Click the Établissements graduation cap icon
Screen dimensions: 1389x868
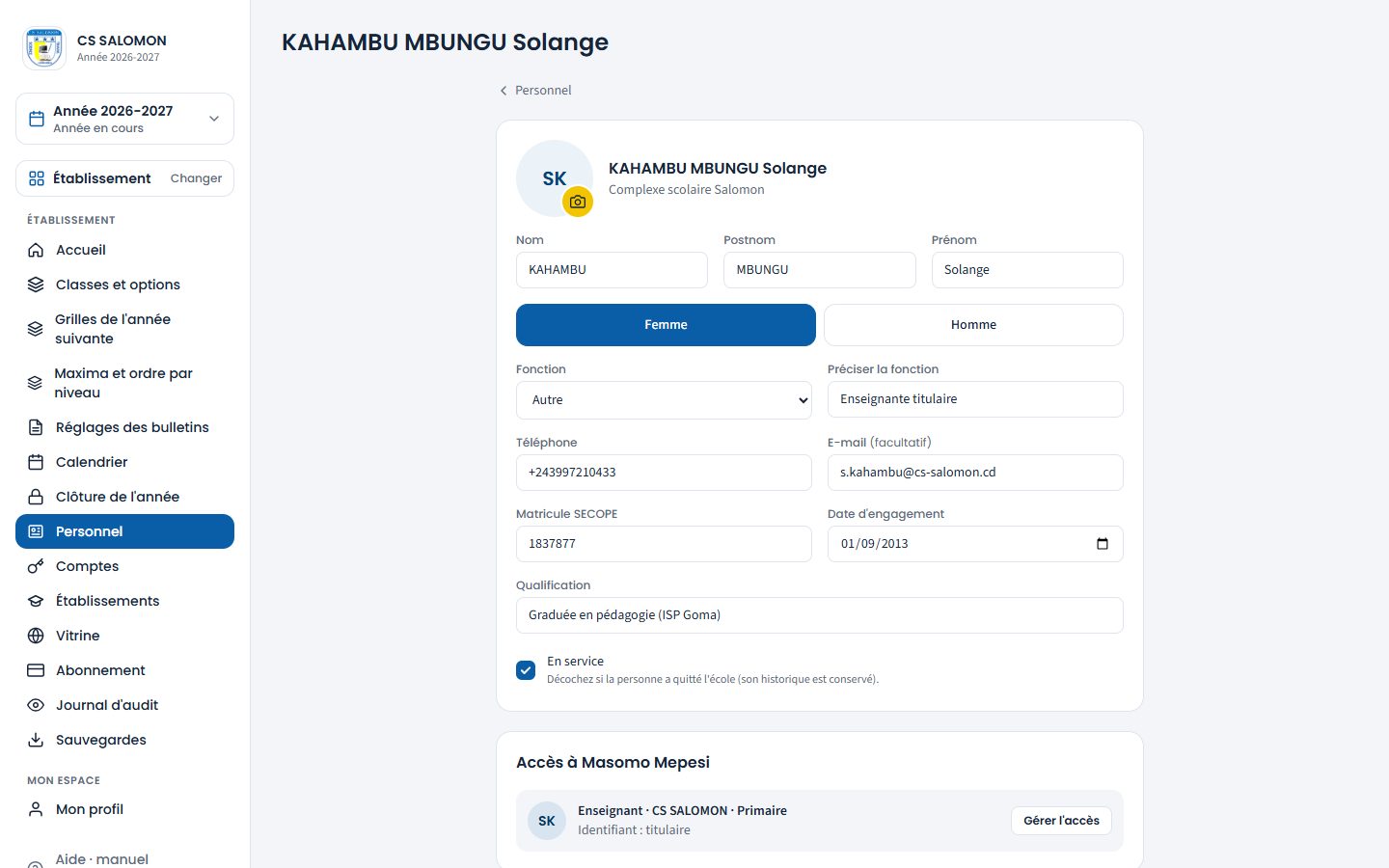(x=36, y=601)
